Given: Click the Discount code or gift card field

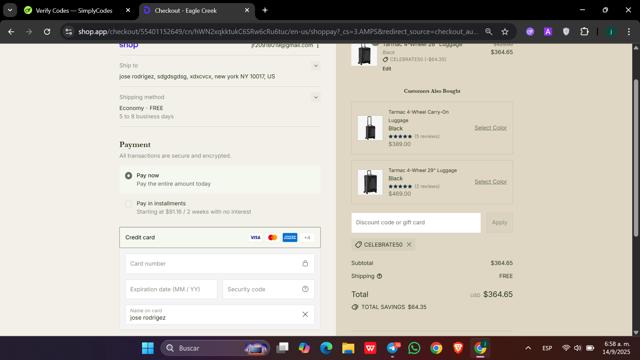Looking at the screenshot, I should coord(416,222).
